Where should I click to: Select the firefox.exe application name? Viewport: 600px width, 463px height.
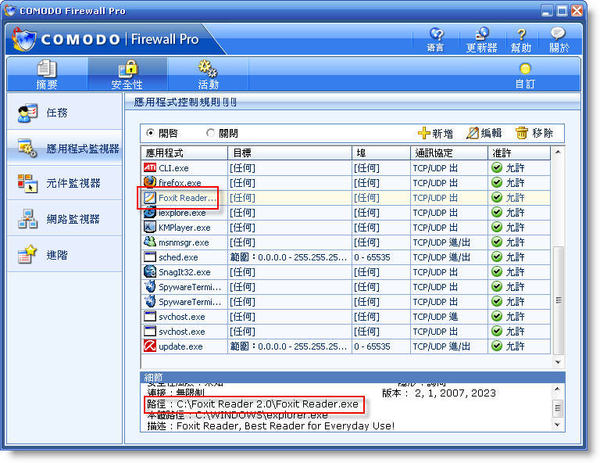[x=179, y=183]
